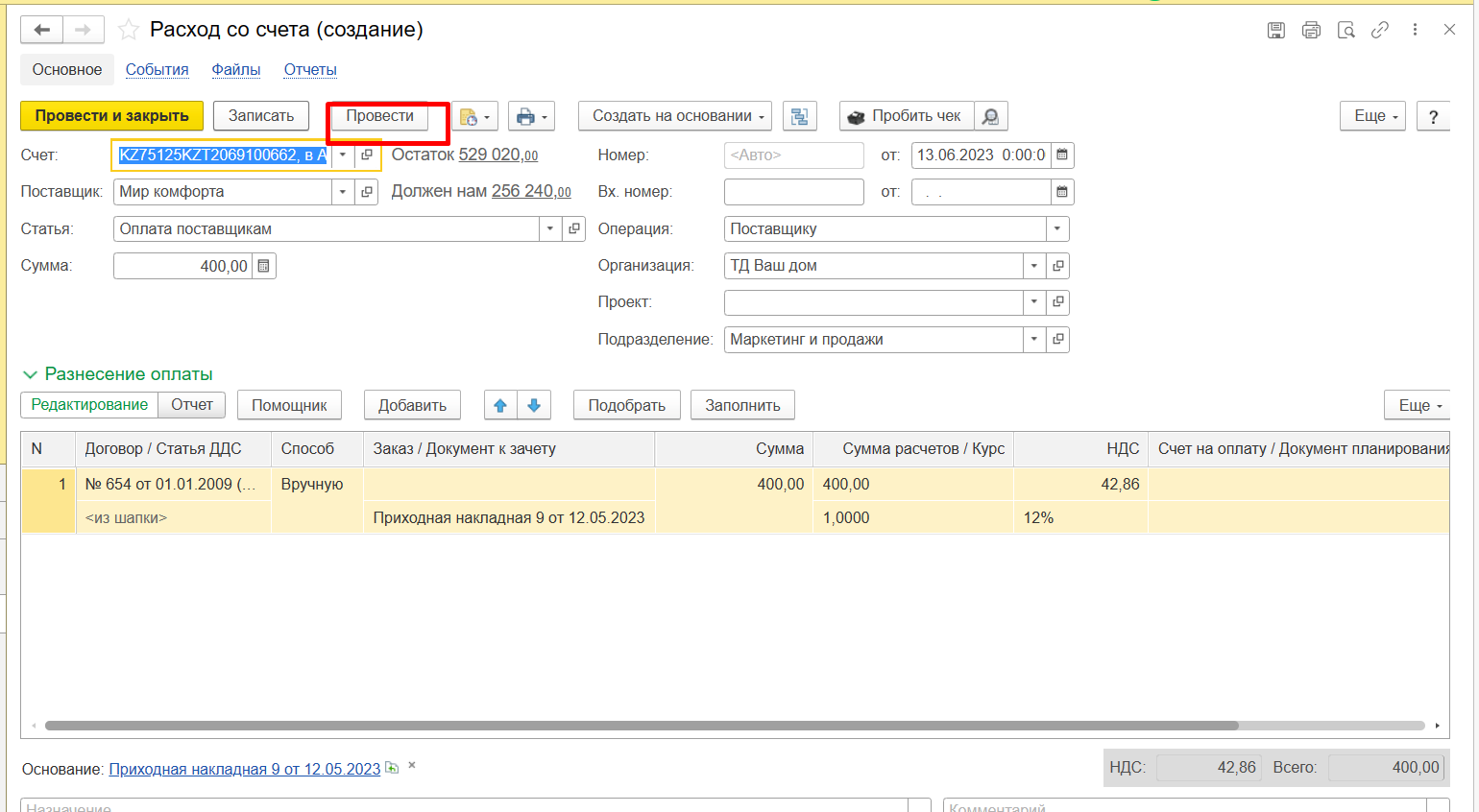The height and width of the screenshot is (812, 1479).
Task: Collapse the Разнесение оплаты section
Action: click(x=30, y=374)
